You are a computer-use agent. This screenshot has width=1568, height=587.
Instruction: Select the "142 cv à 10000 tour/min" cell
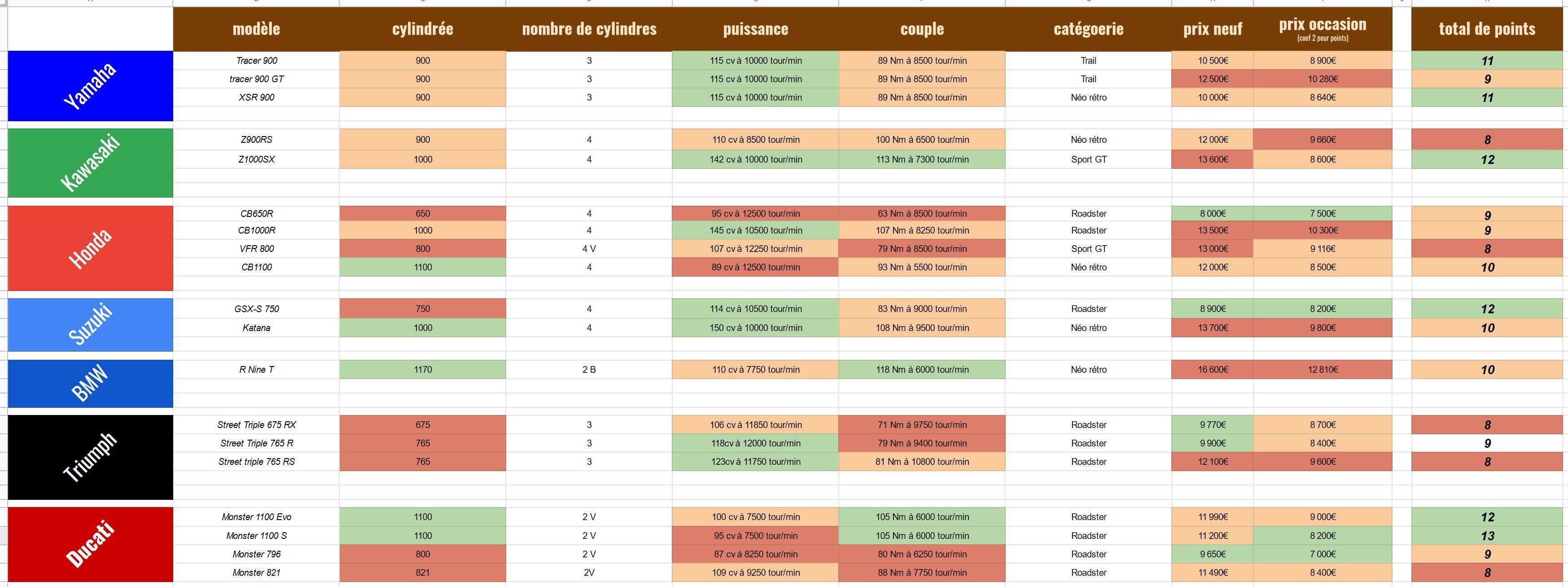[x=755, y=159]
